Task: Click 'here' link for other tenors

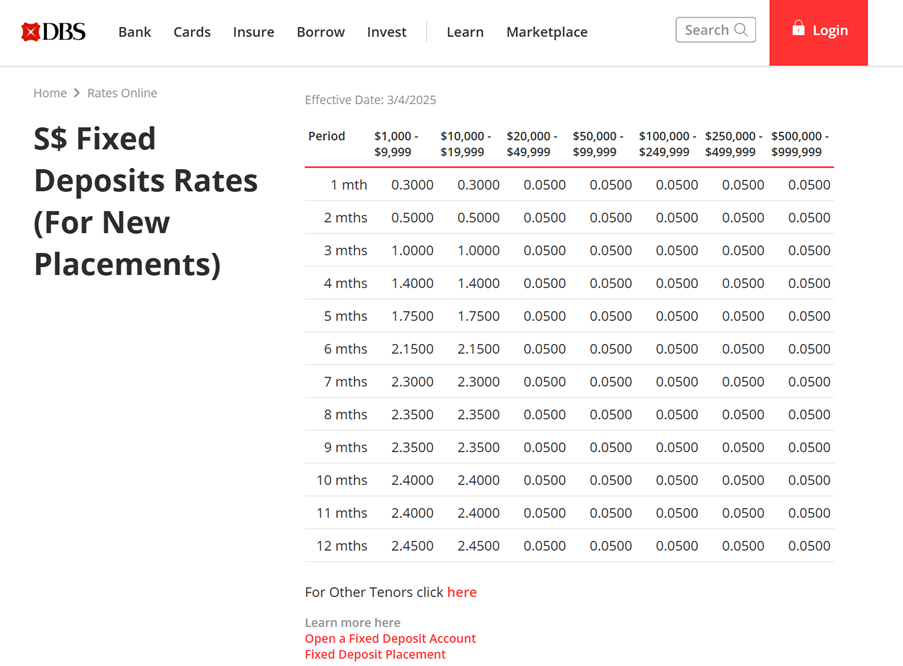Action: click(x=462, y=592)
